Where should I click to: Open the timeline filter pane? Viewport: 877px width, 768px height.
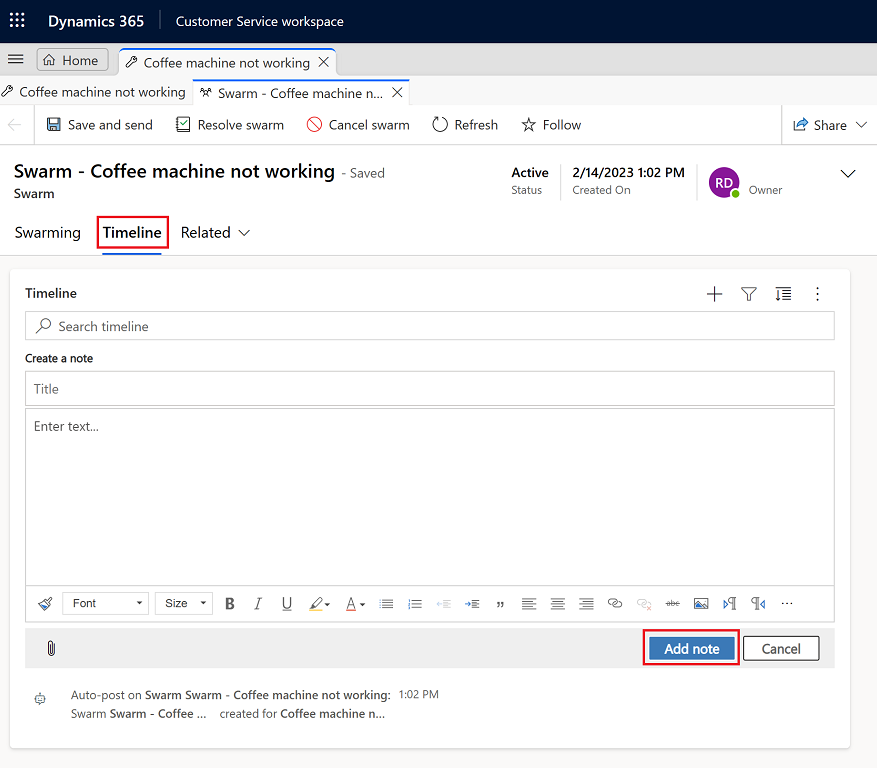[x=748, y=293]
